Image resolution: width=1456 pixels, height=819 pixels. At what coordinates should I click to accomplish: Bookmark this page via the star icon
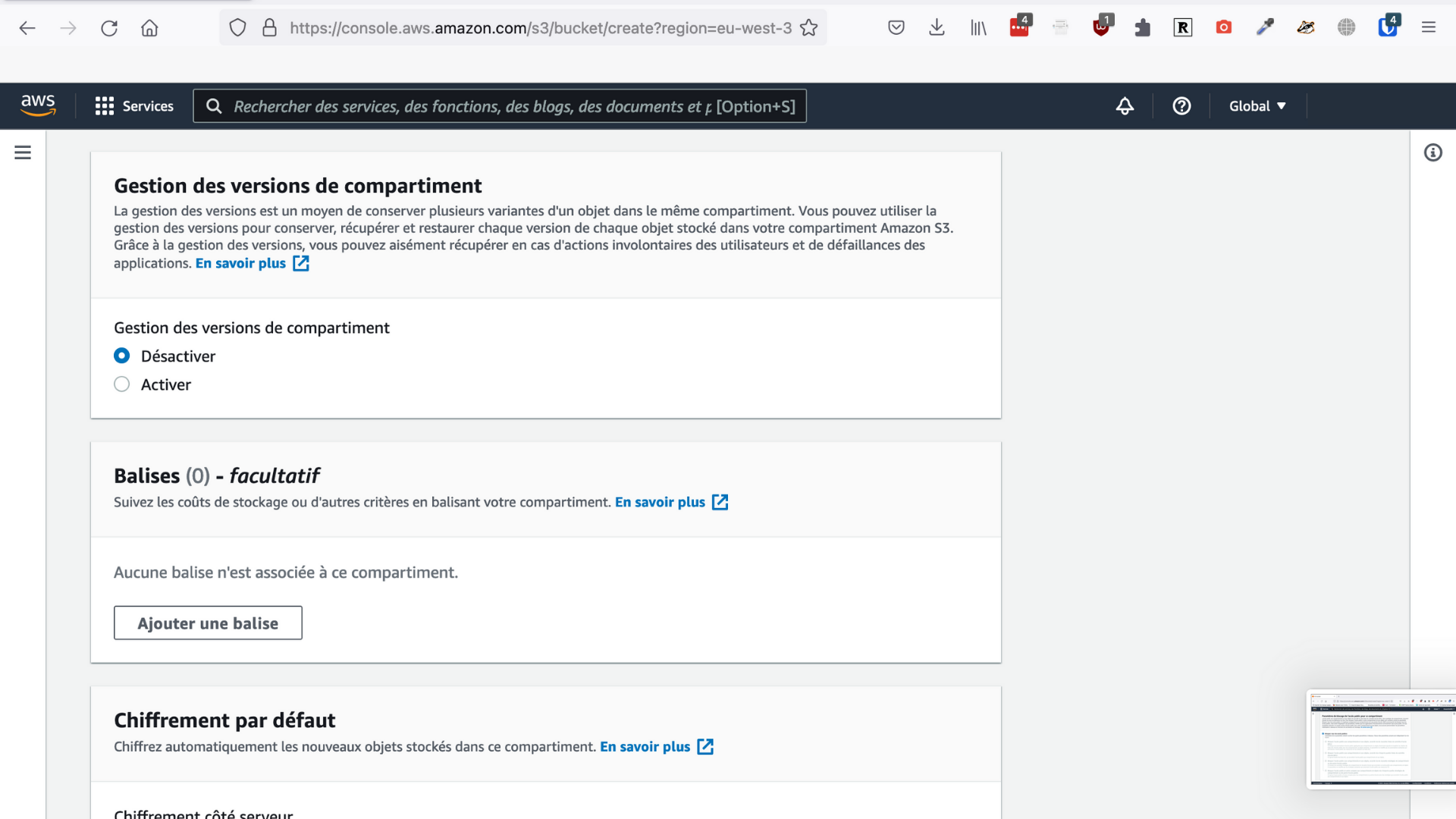(x=809, y=27)
